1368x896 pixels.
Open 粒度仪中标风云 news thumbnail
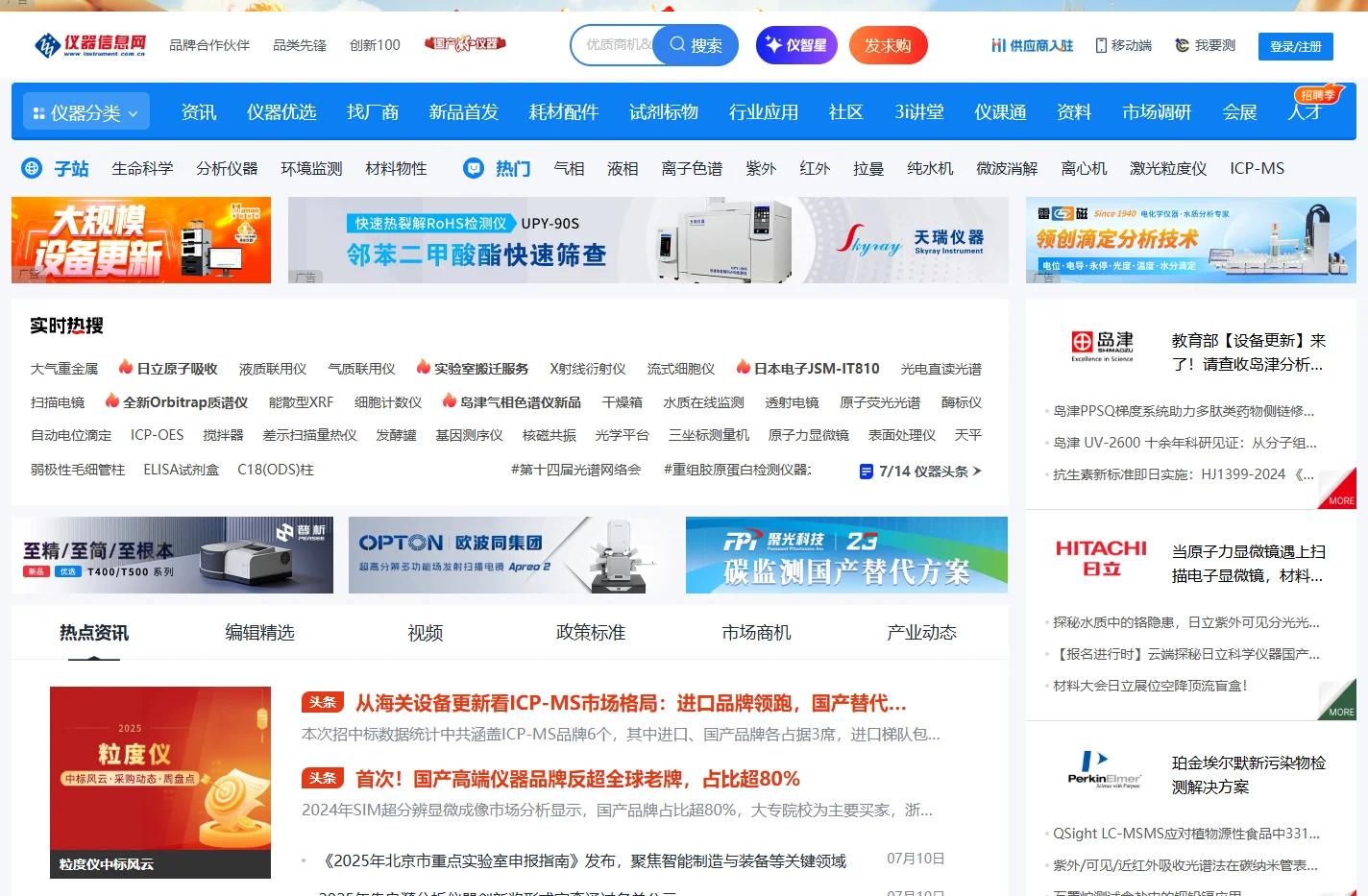coord(160,783)
